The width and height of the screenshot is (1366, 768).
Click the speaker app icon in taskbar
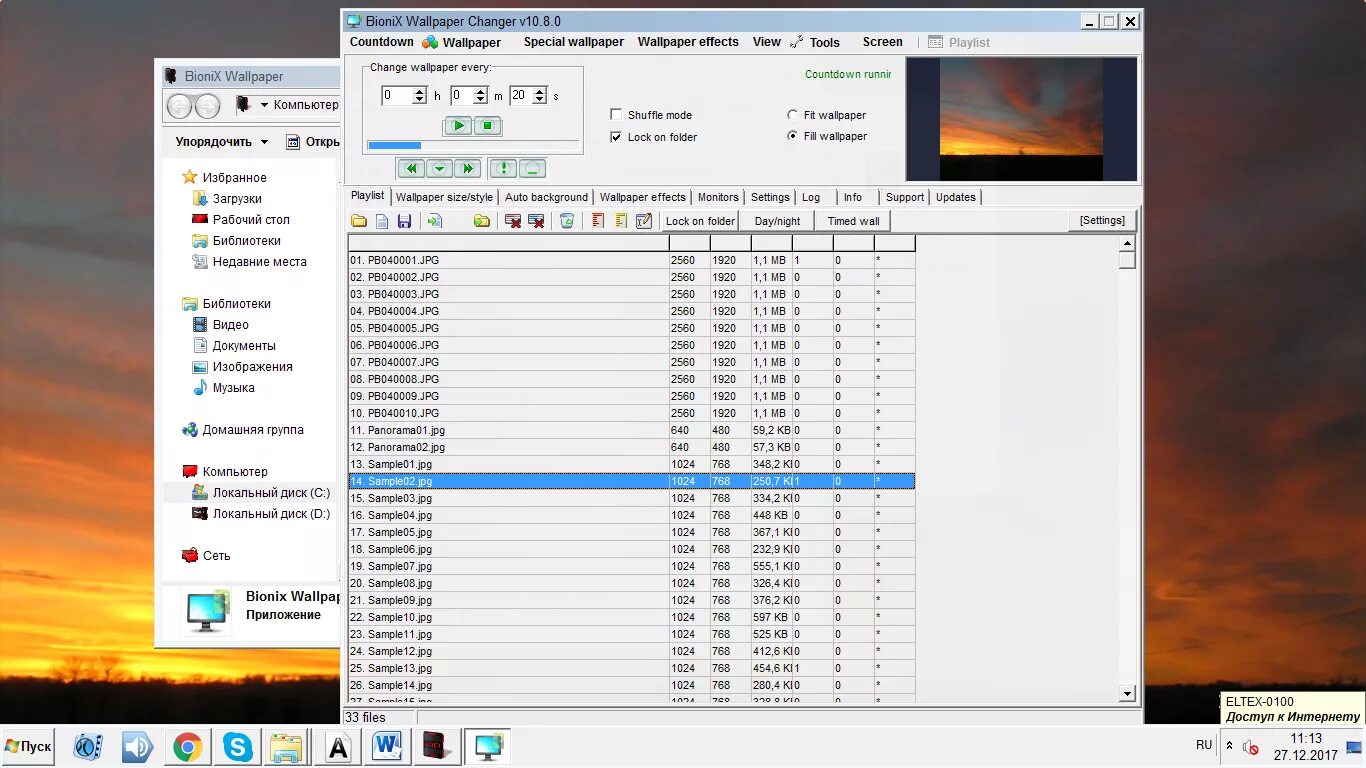[x=137, y=747]
